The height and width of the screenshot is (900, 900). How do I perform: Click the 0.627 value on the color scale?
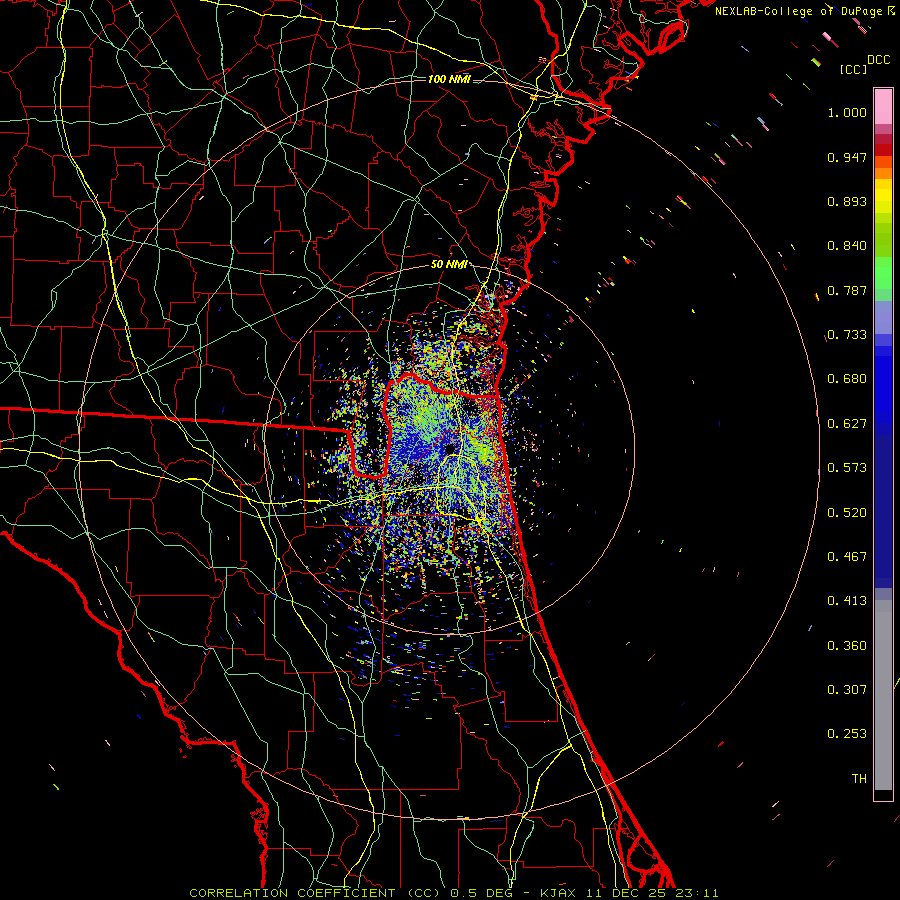pos(847,424)
